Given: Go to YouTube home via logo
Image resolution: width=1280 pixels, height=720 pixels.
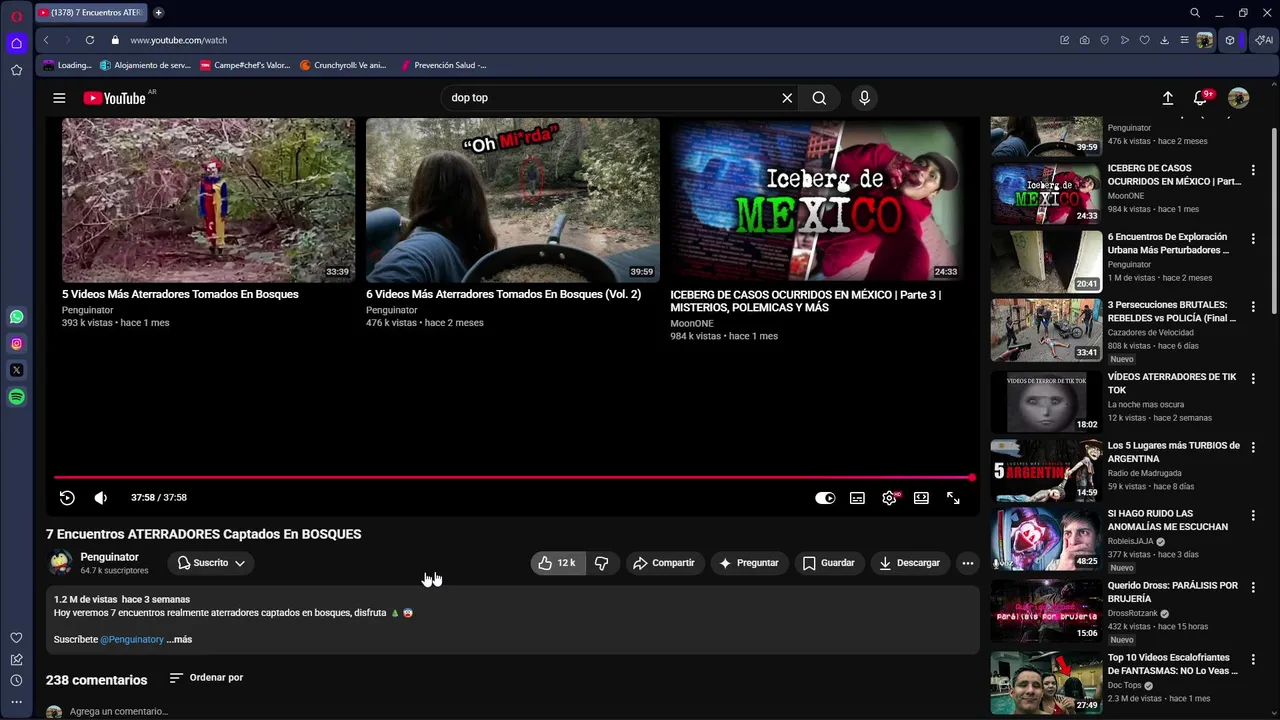Looking at the screenshot, I should 114,98.
